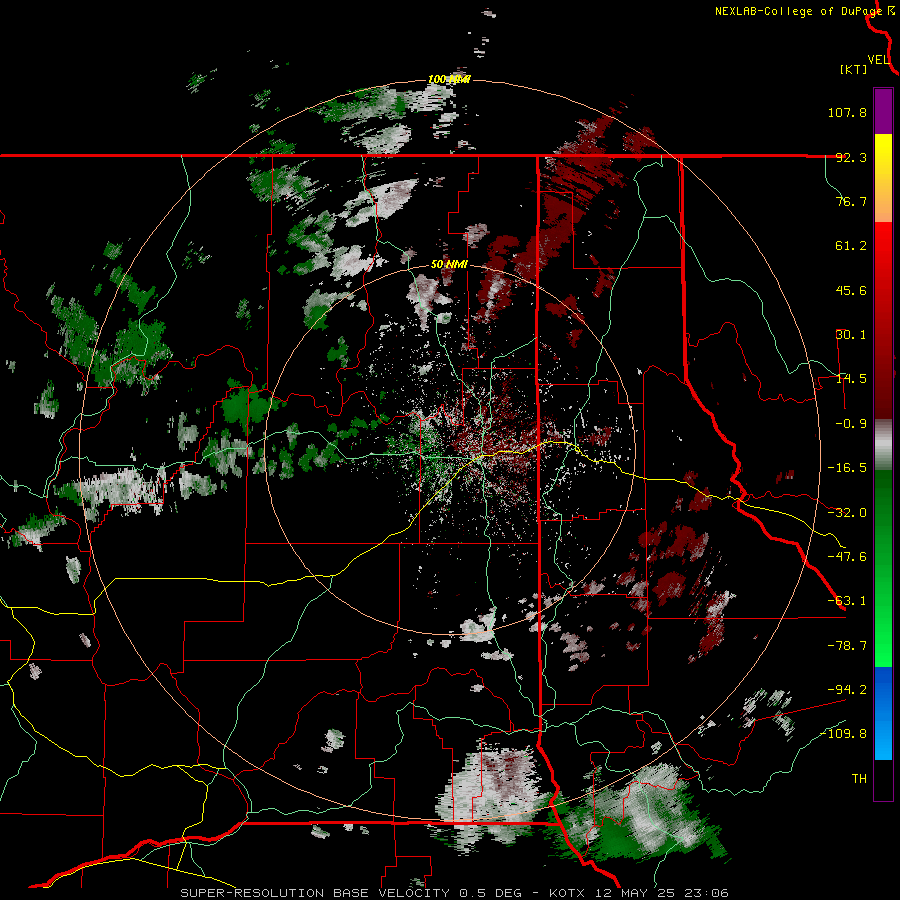Click the 61.2 velocity scale value
Viewport: 900px width, 900px height.
pos(851,246)
